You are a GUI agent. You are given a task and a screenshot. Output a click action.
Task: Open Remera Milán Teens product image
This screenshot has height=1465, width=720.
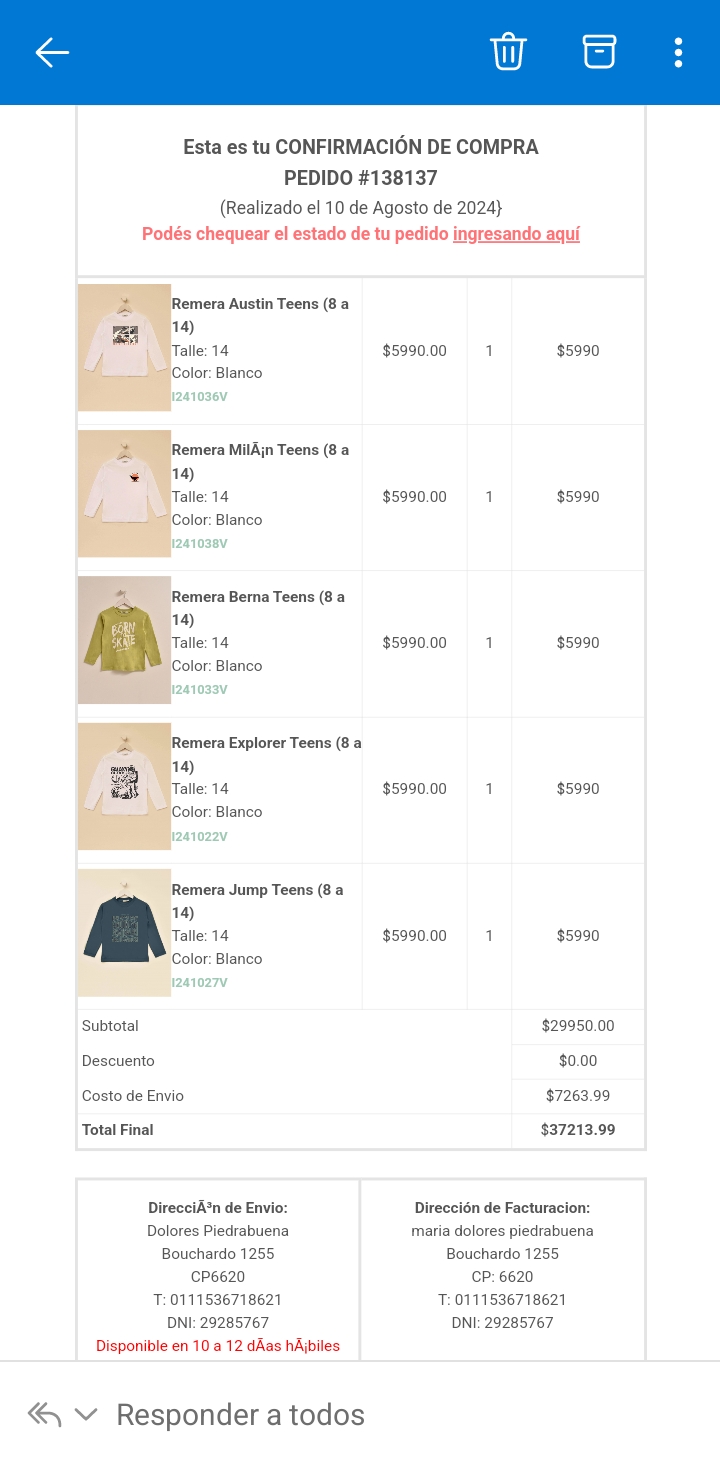[x=124, y=494]
